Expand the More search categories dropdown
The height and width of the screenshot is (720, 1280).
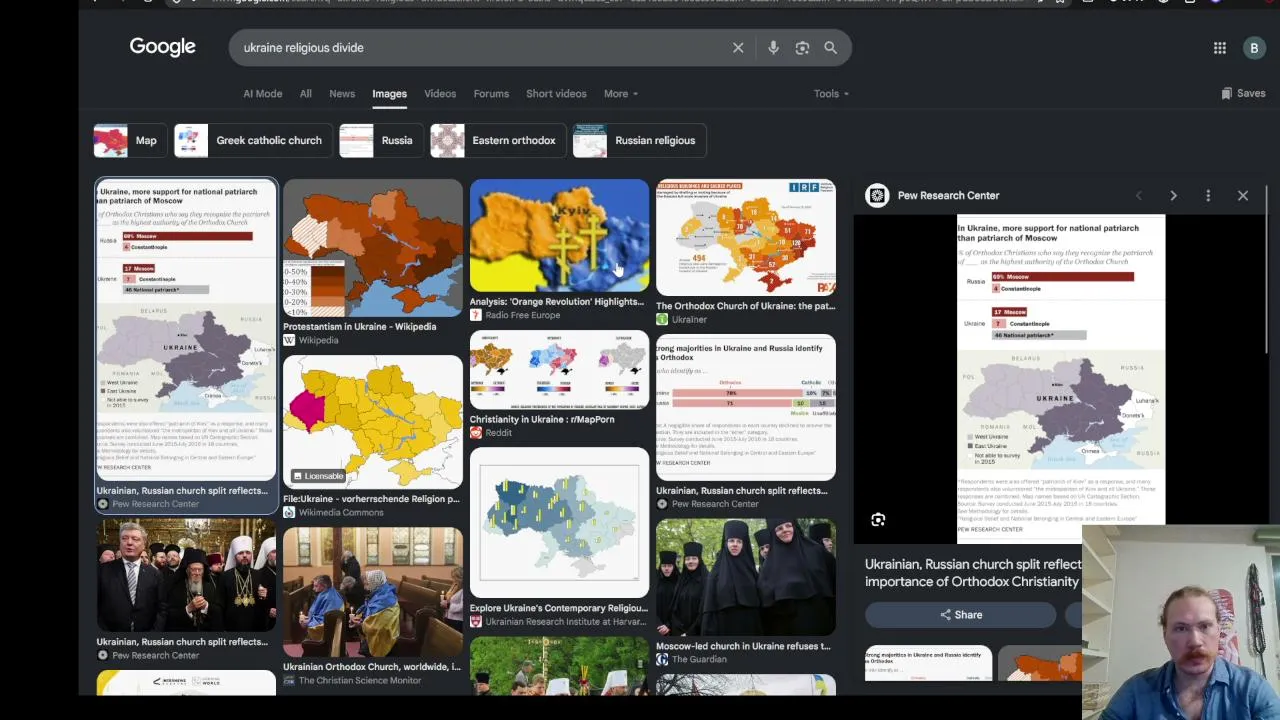[620, 94]
